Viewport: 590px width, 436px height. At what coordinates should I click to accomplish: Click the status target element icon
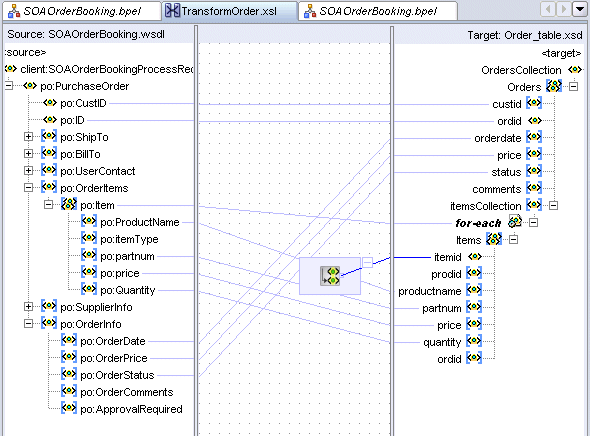[534, 171]
